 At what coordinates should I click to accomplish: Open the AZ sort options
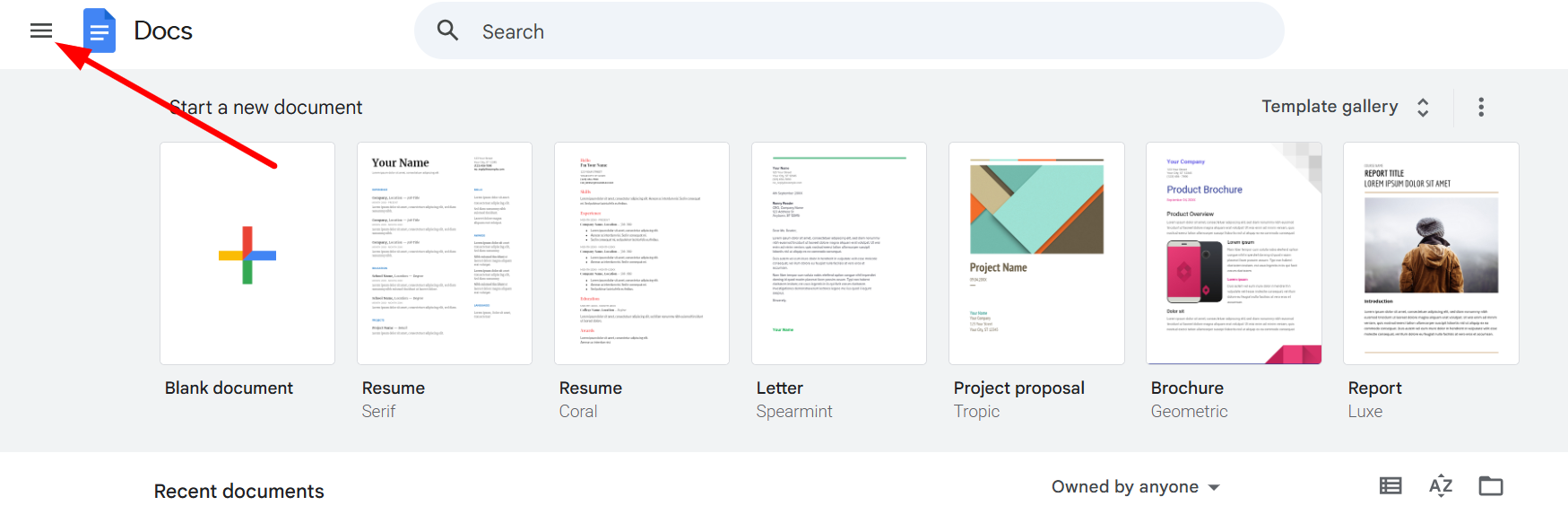point(1440,486)
